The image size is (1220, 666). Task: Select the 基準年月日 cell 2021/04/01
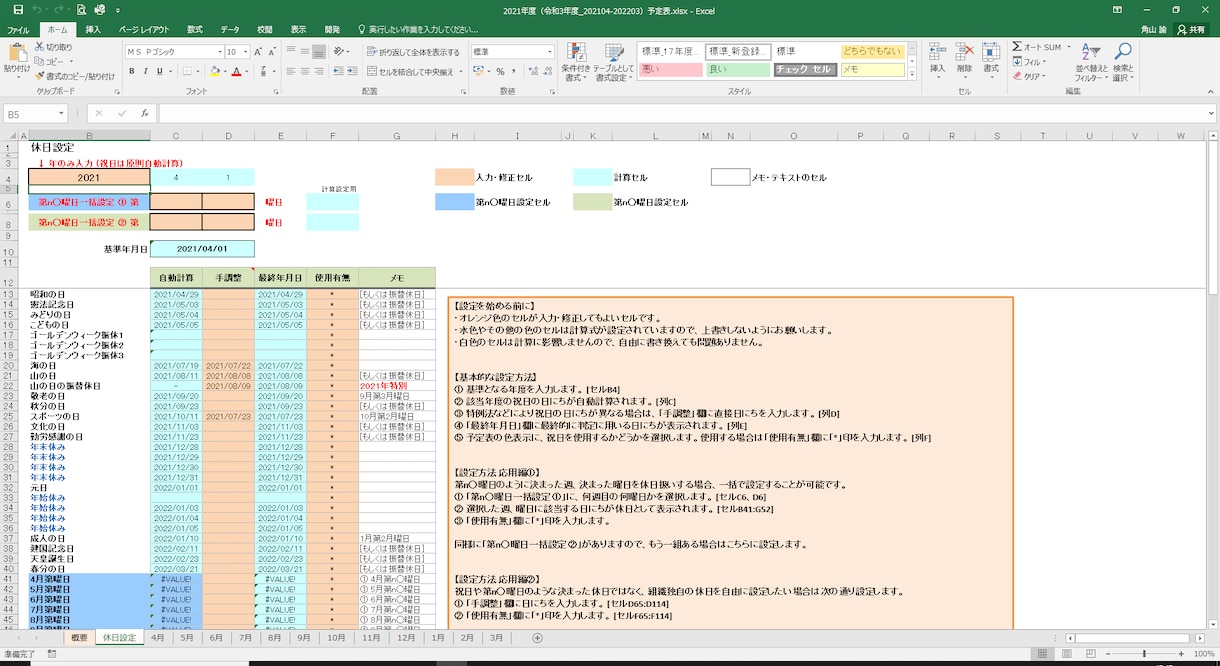click(x=202, y=248)
